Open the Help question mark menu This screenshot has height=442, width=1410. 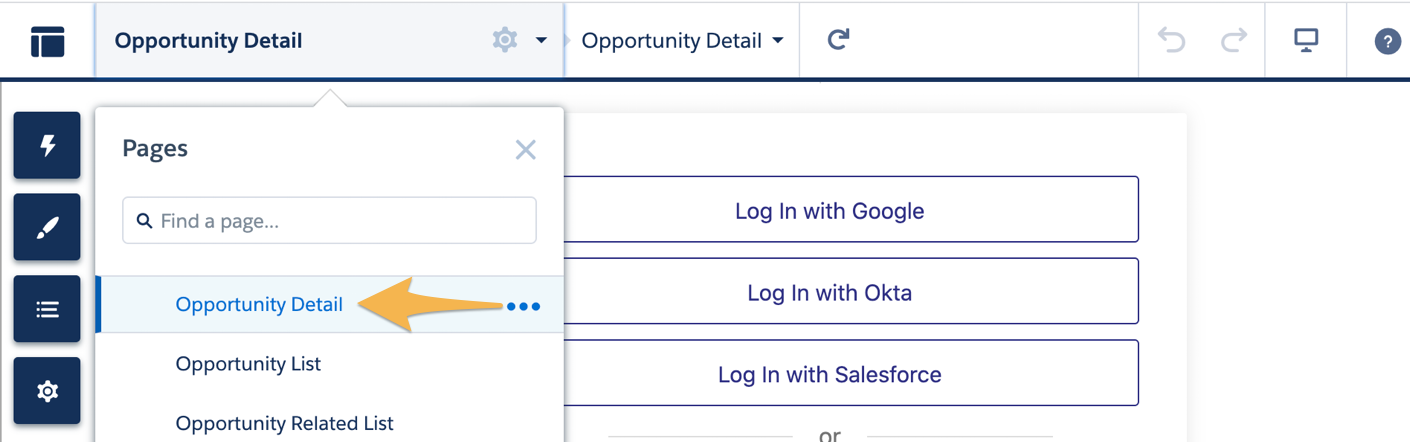coord(1387,41)
